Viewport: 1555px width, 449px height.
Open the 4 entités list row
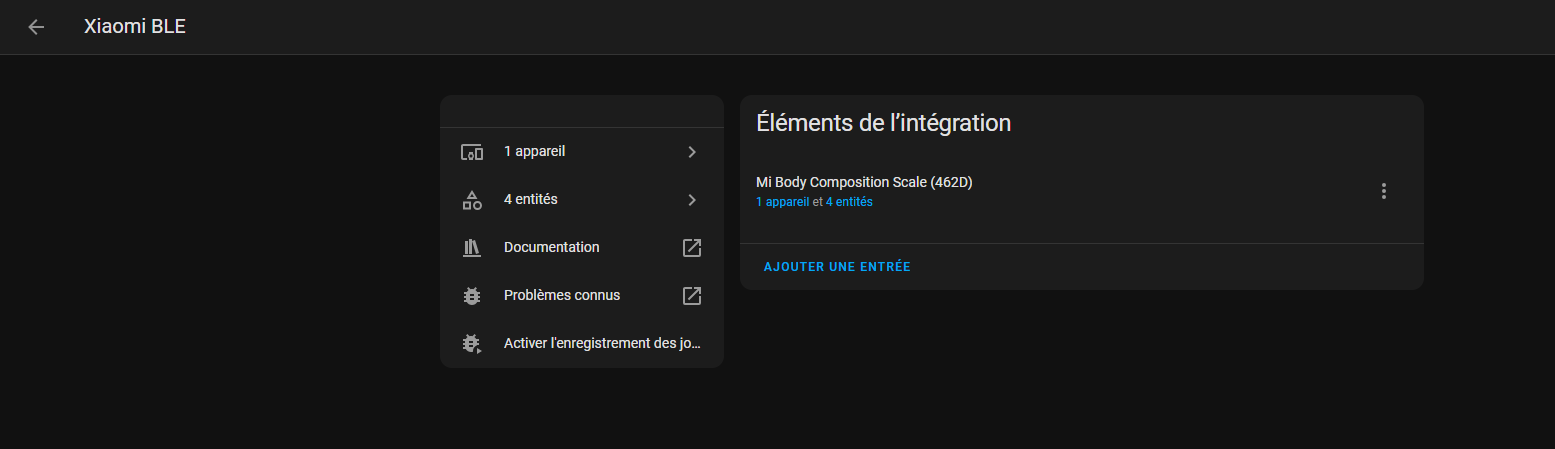tap(582, 200)
